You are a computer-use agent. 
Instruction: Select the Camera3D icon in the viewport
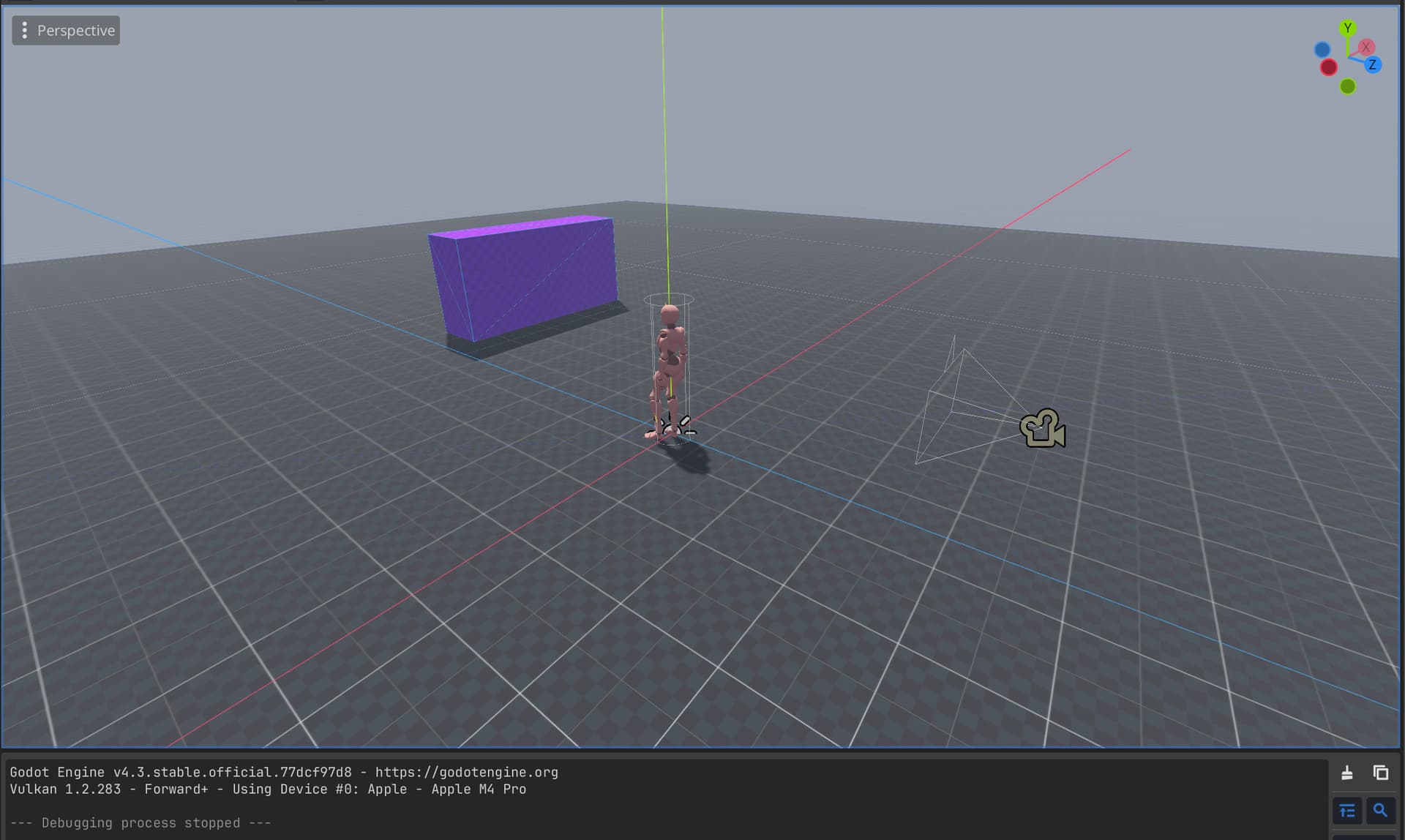(1043, 428)
